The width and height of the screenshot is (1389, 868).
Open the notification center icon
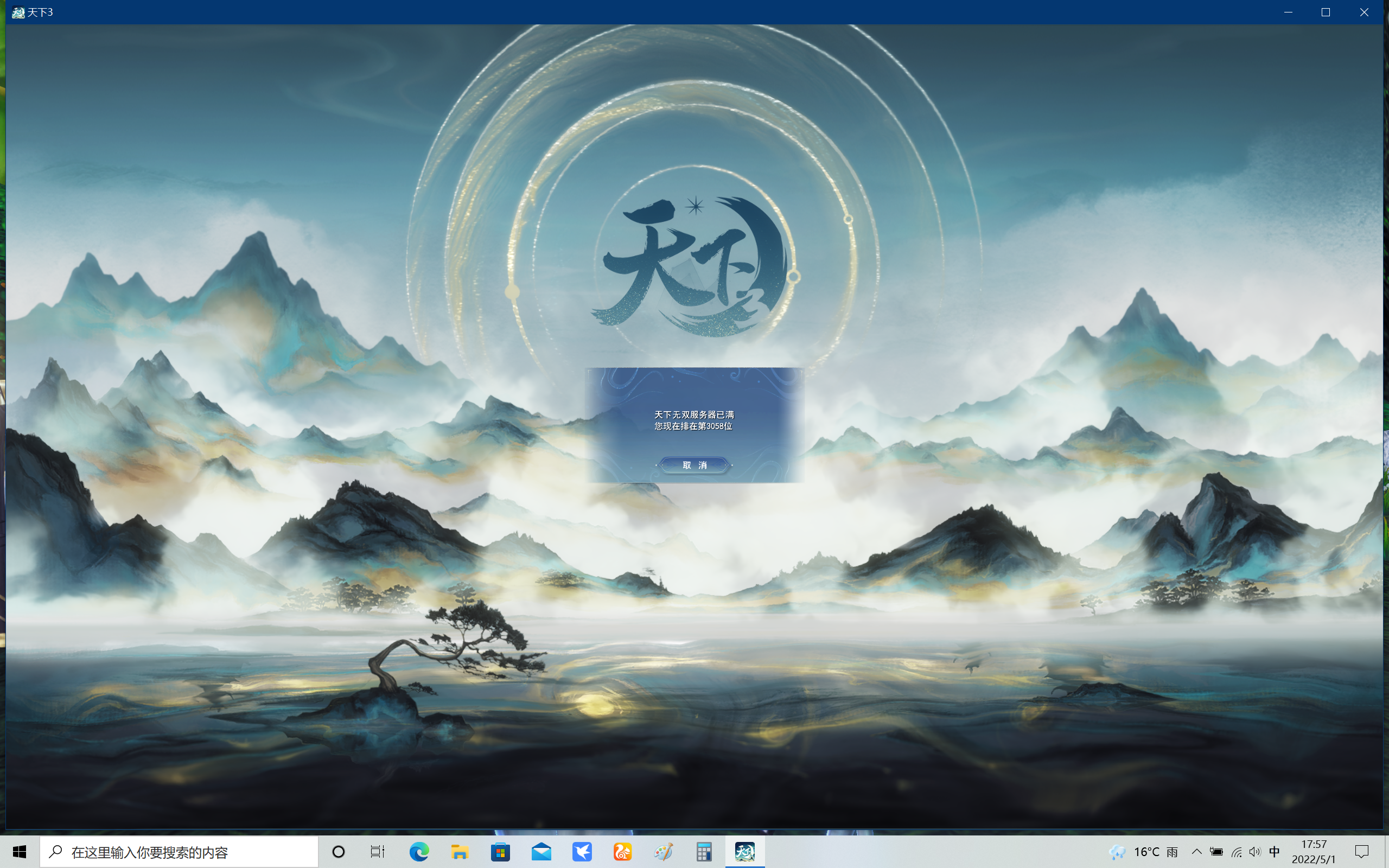1361,852
